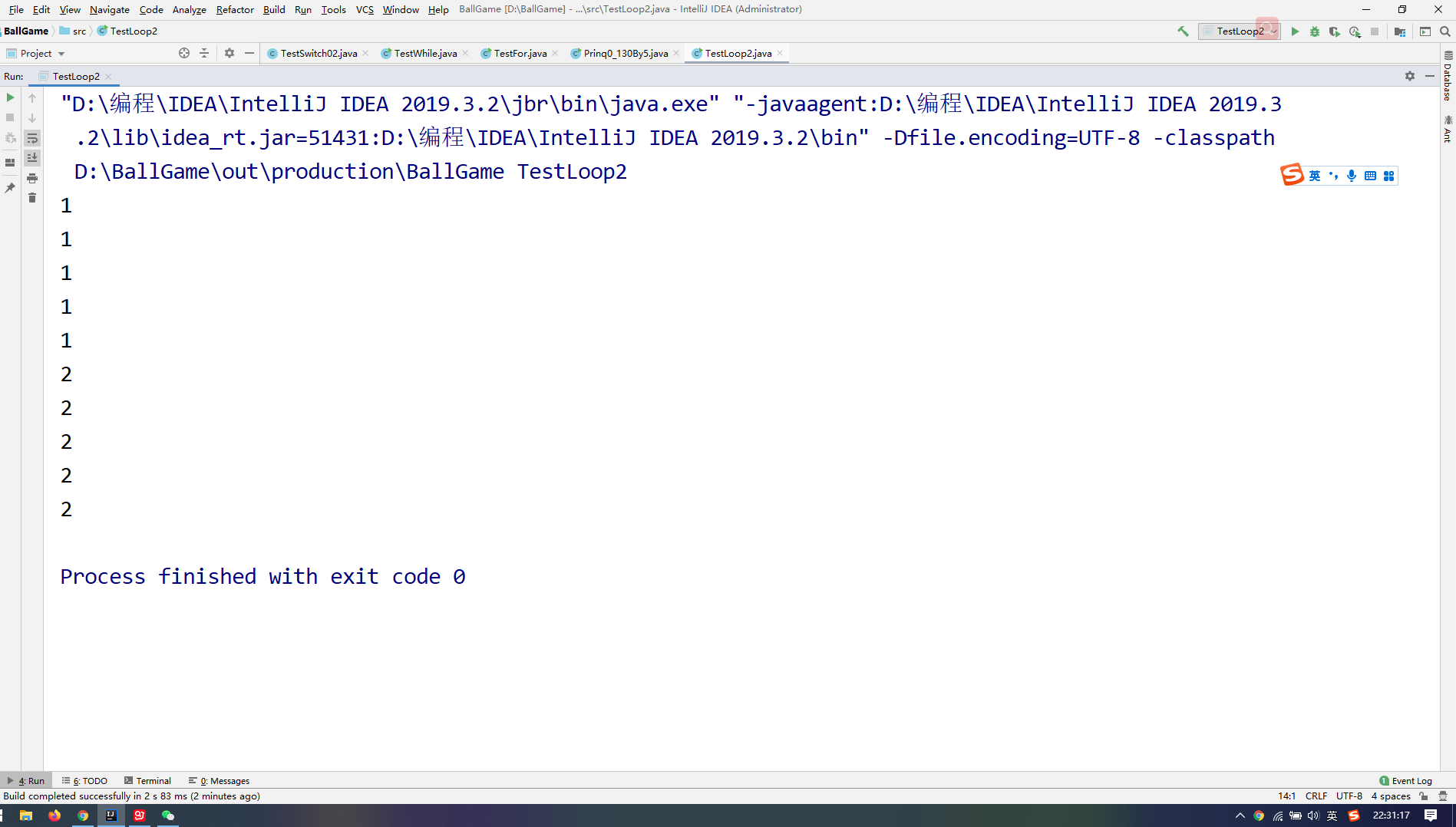Image resolution: width=1456 pixels, height=827 pixels.
Task: Rerun TestLoop2 in the Run panel
Action: point(10,97)
